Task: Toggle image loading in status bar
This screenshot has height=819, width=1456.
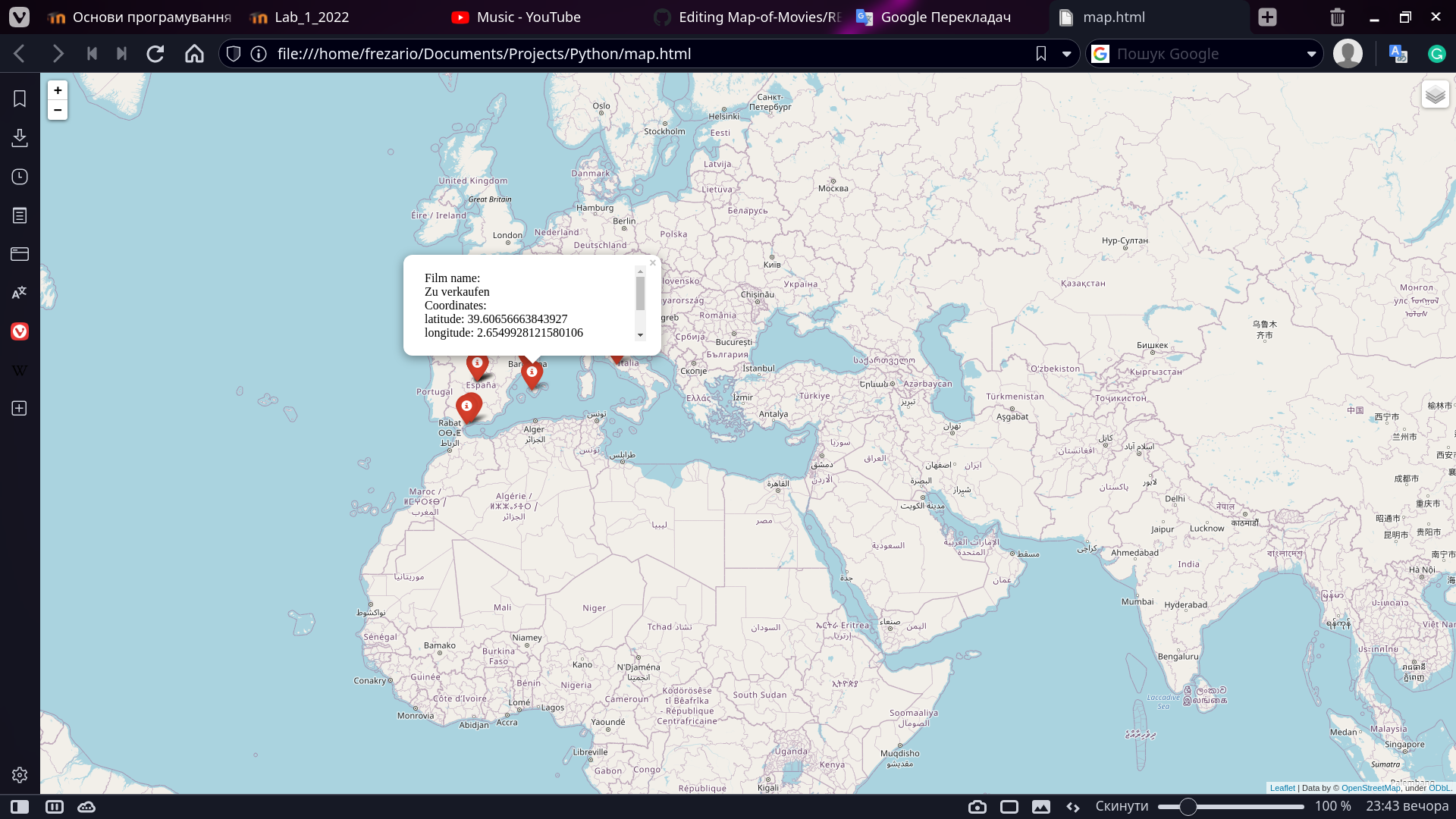Action: coord(1042,806)
